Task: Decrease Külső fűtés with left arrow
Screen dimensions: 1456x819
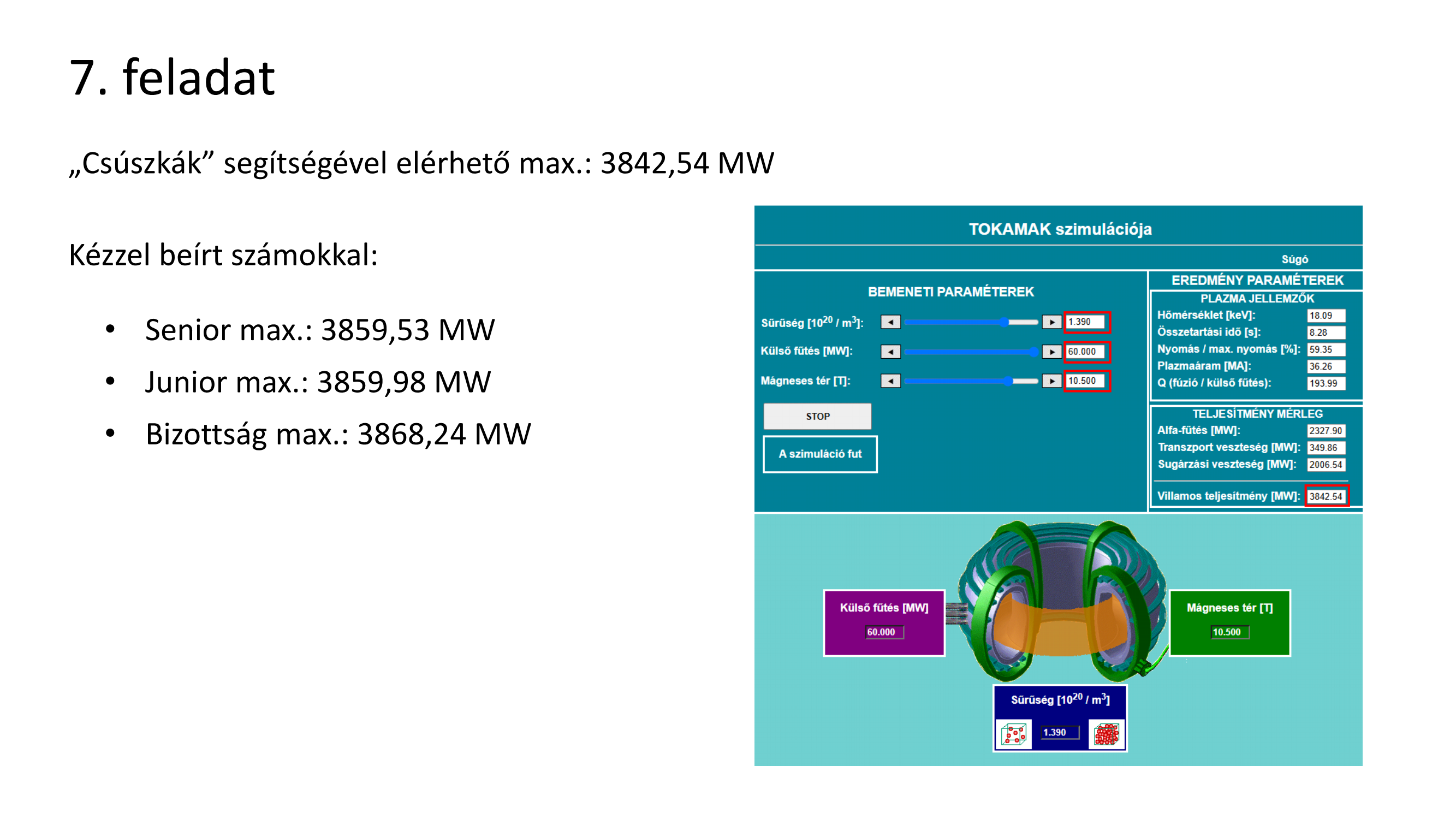Action: (890, 352)
